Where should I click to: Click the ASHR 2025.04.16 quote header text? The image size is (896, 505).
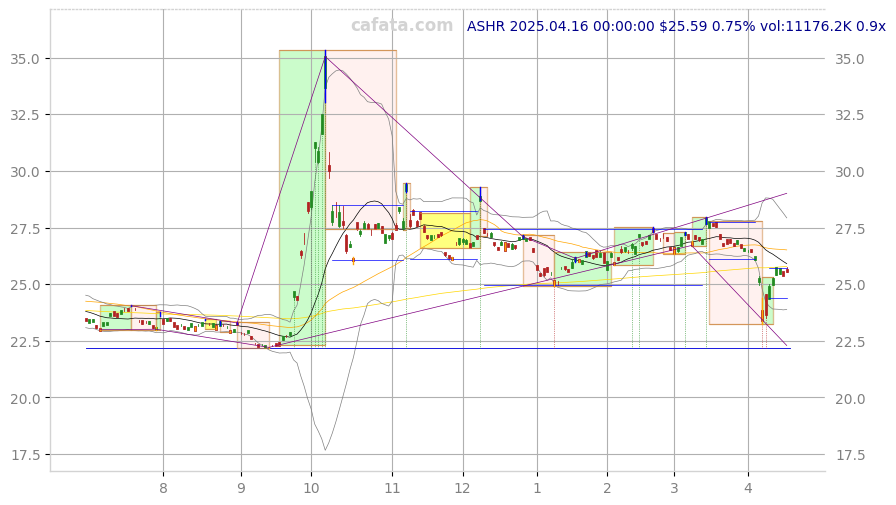coord(676,26)
